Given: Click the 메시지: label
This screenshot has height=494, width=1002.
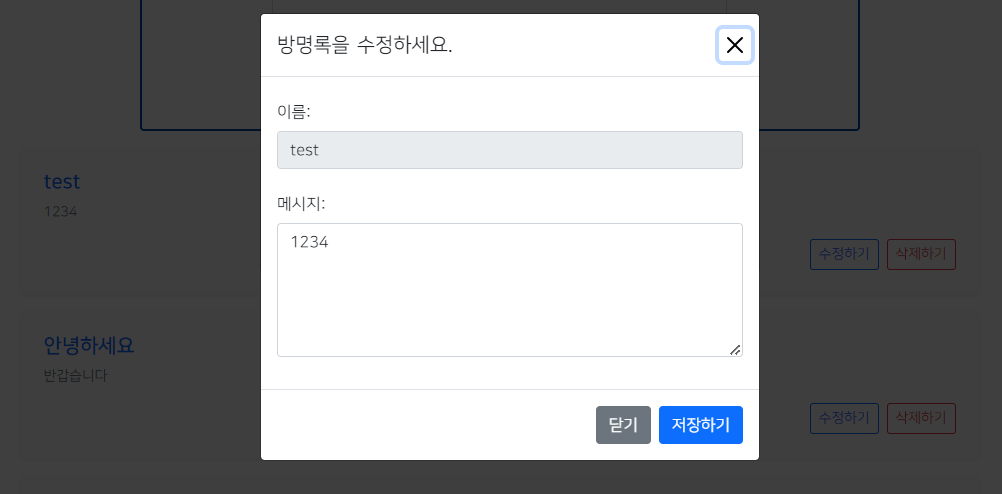Looking at the screenshot, I should pos(301,204).
